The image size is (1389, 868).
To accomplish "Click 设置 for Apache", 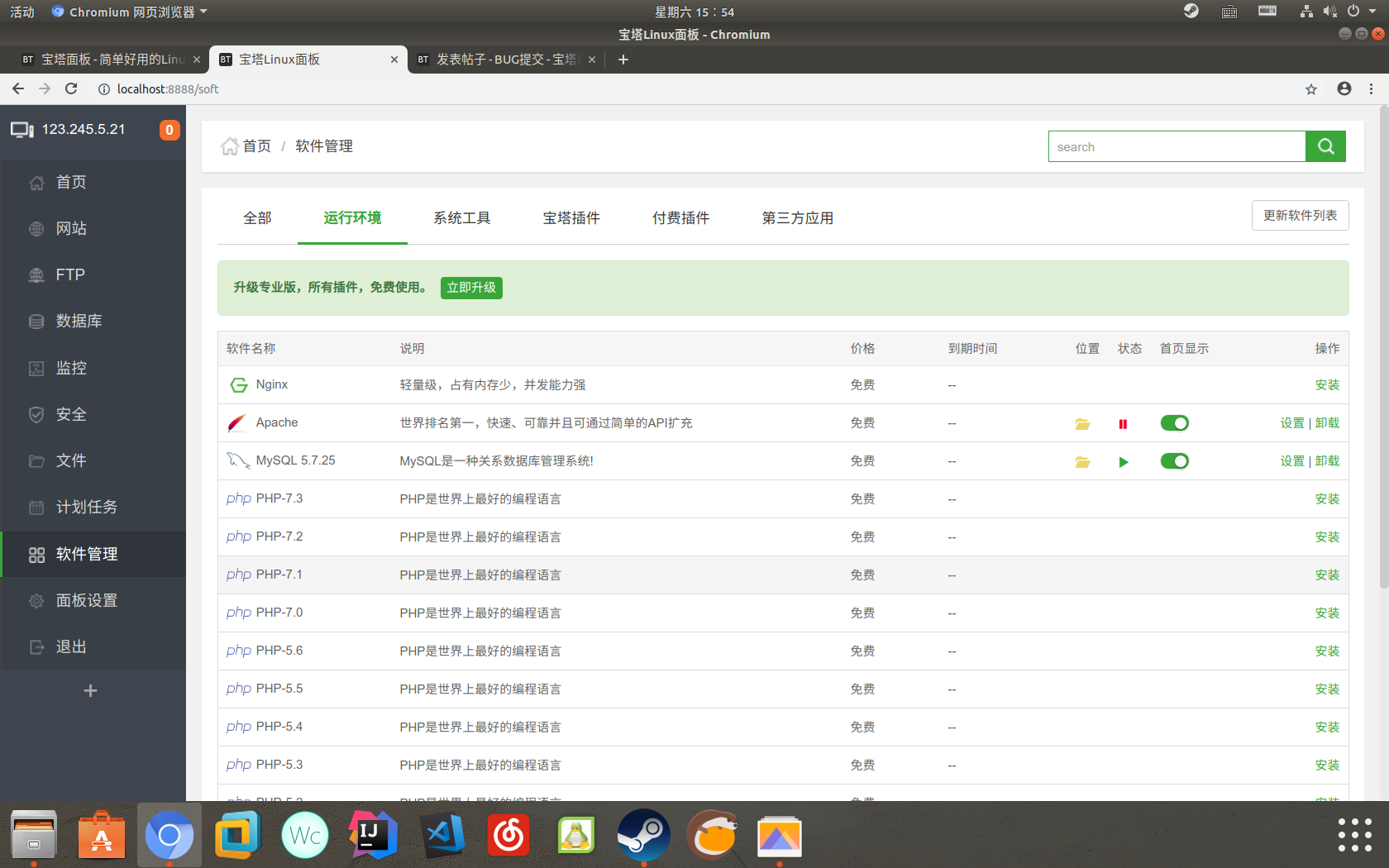I will point(1292,423).
